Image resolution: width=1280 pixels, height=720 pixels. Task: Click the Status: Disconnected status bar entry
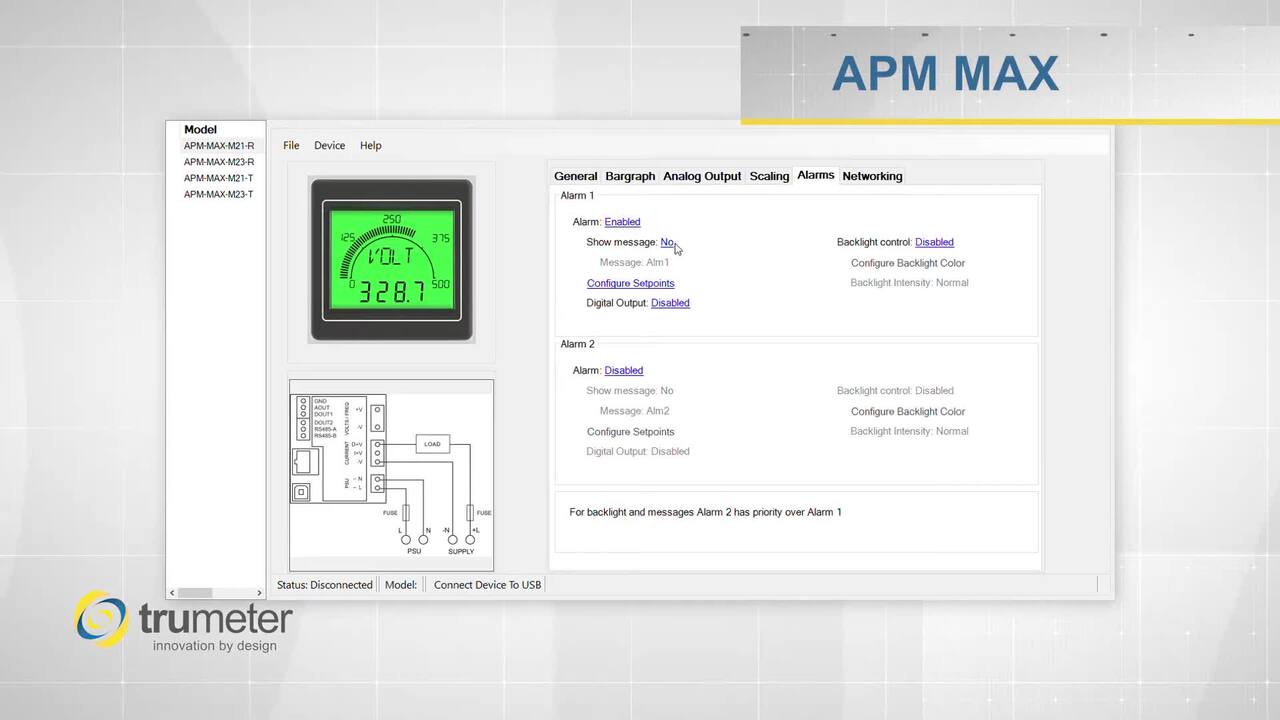[x=325, y=585]
